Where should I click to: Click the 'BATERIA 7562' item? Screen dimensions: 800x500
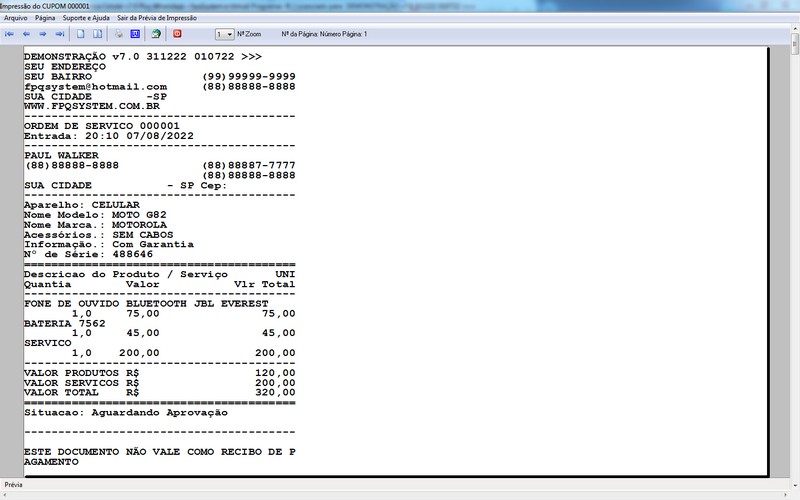[65, 323]
